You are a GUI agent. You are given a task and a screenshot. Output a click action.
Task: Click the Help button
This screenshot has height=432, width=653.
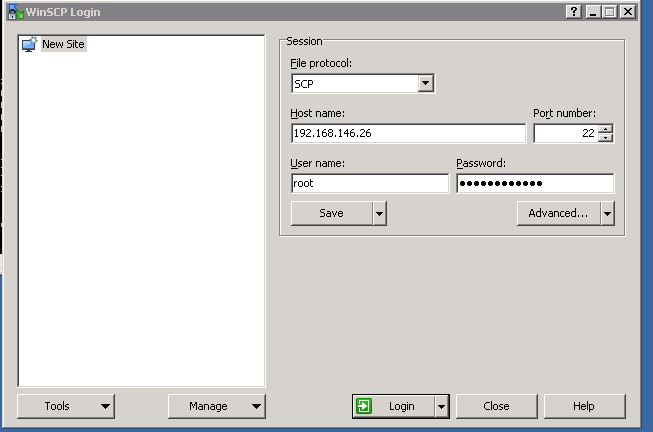[x=584, y=406]
